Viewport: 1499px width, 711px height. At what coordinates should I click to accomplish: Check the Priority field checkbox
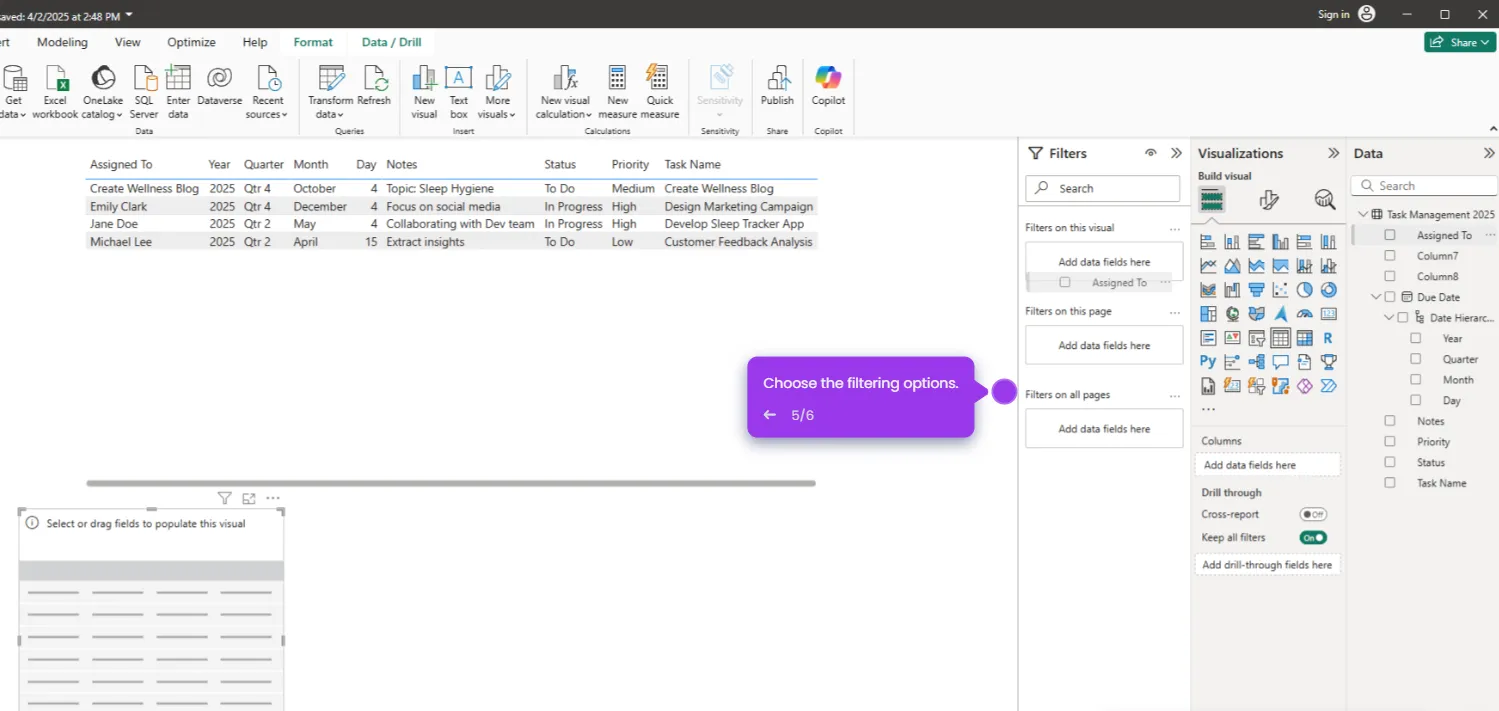tap(1389, 442)
